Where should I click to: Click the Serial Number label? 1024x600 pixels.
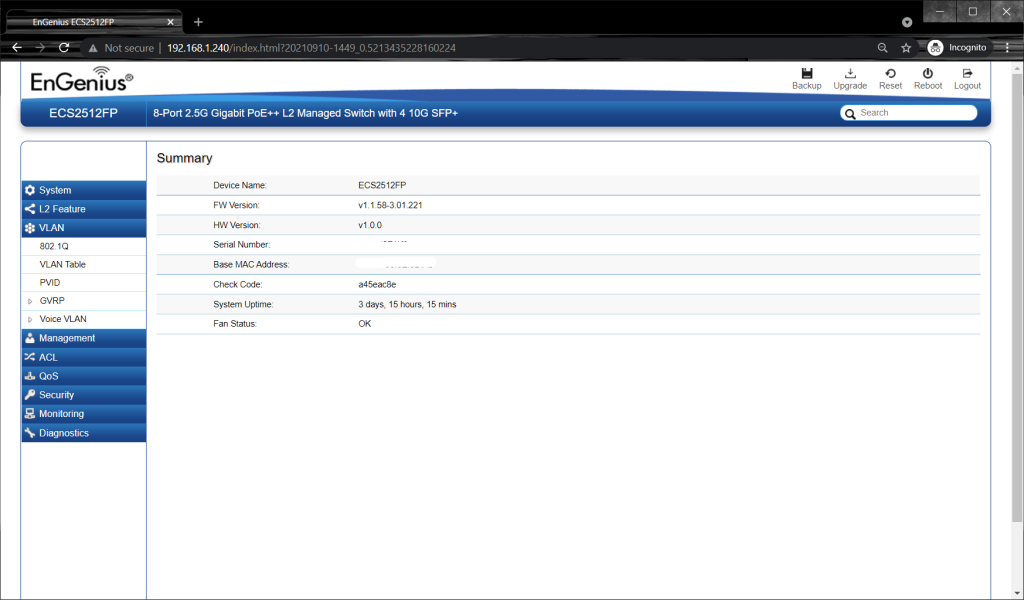[x=241, y=245]
